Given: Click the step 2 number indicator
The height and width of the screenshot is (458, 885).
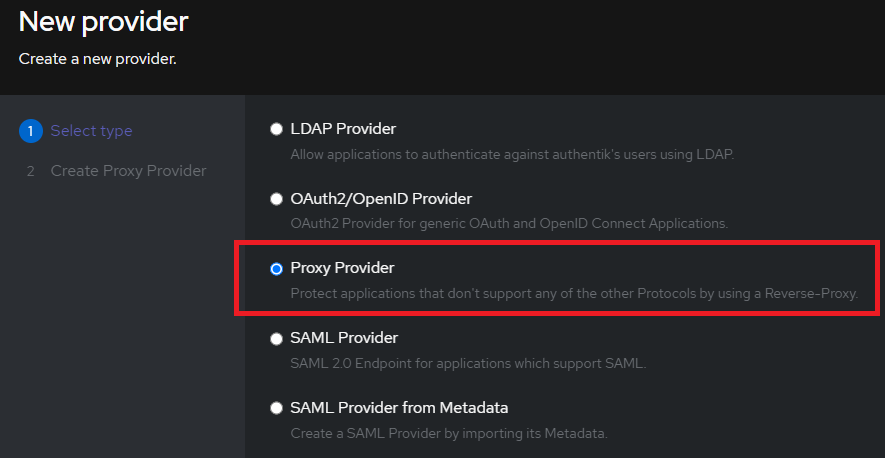Looking at the screenshot, I should [x=30, y=171].
